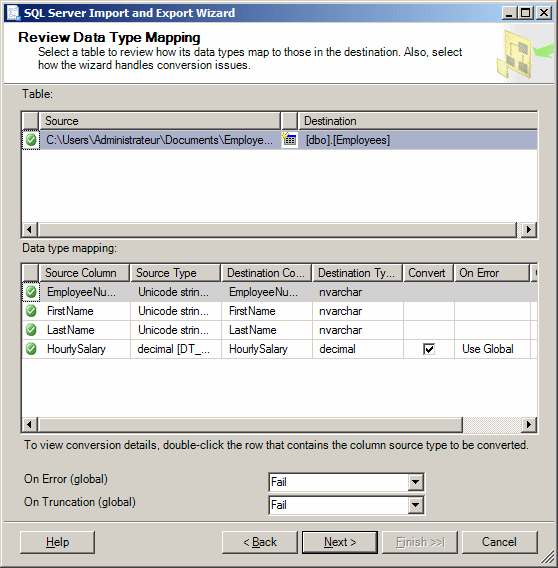558x568 pixels.
Task: Click the green status icon for the HourlySalary row
Action: [x=31, y=349]
